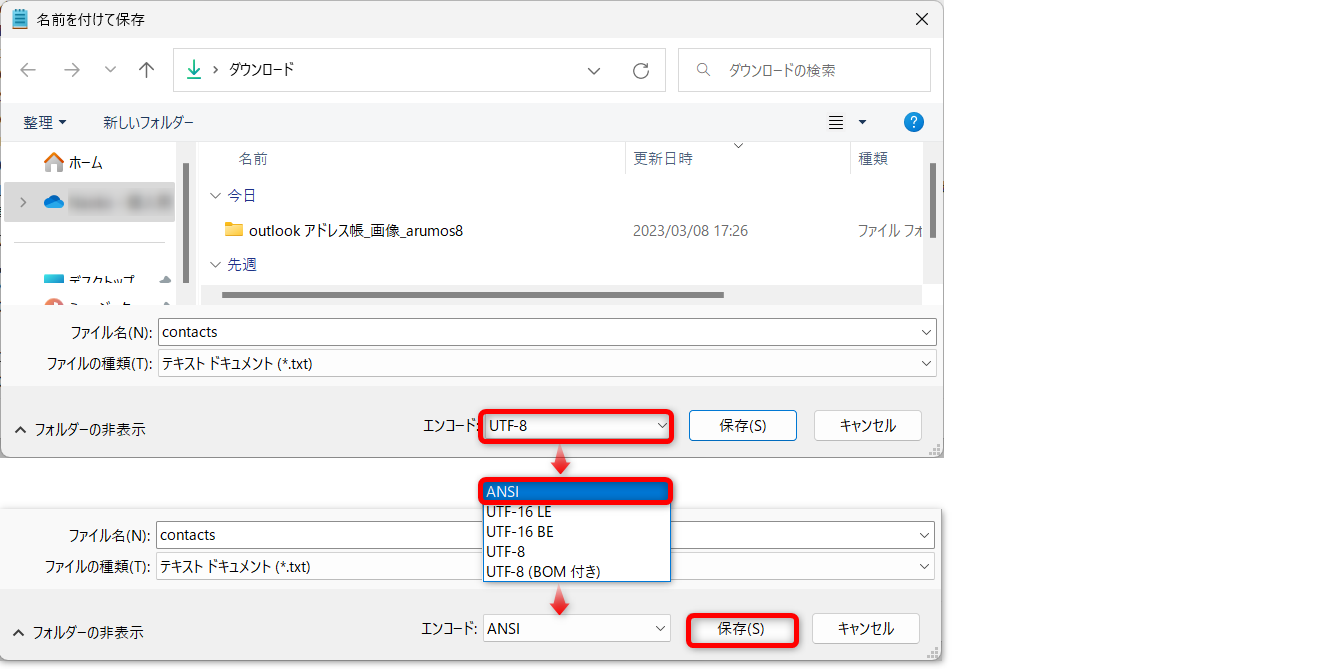This screenshot has height=669, width=1344.
Task: Click the Forward navigation arrow
Action: pos(71,70)
